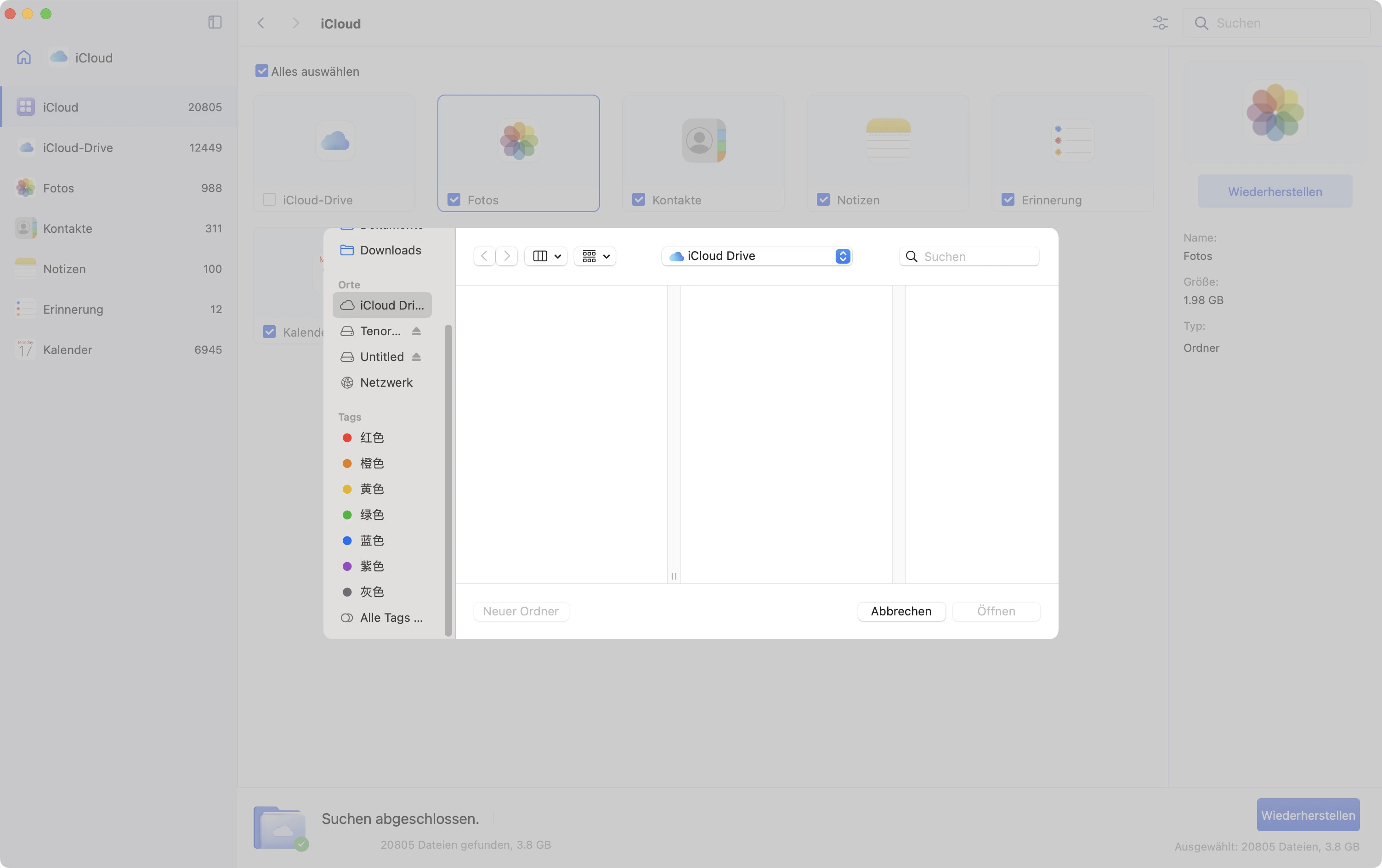
Task: Select the blue 蓝色 tag
Action: pyautogui.click(x=382, y=541)
